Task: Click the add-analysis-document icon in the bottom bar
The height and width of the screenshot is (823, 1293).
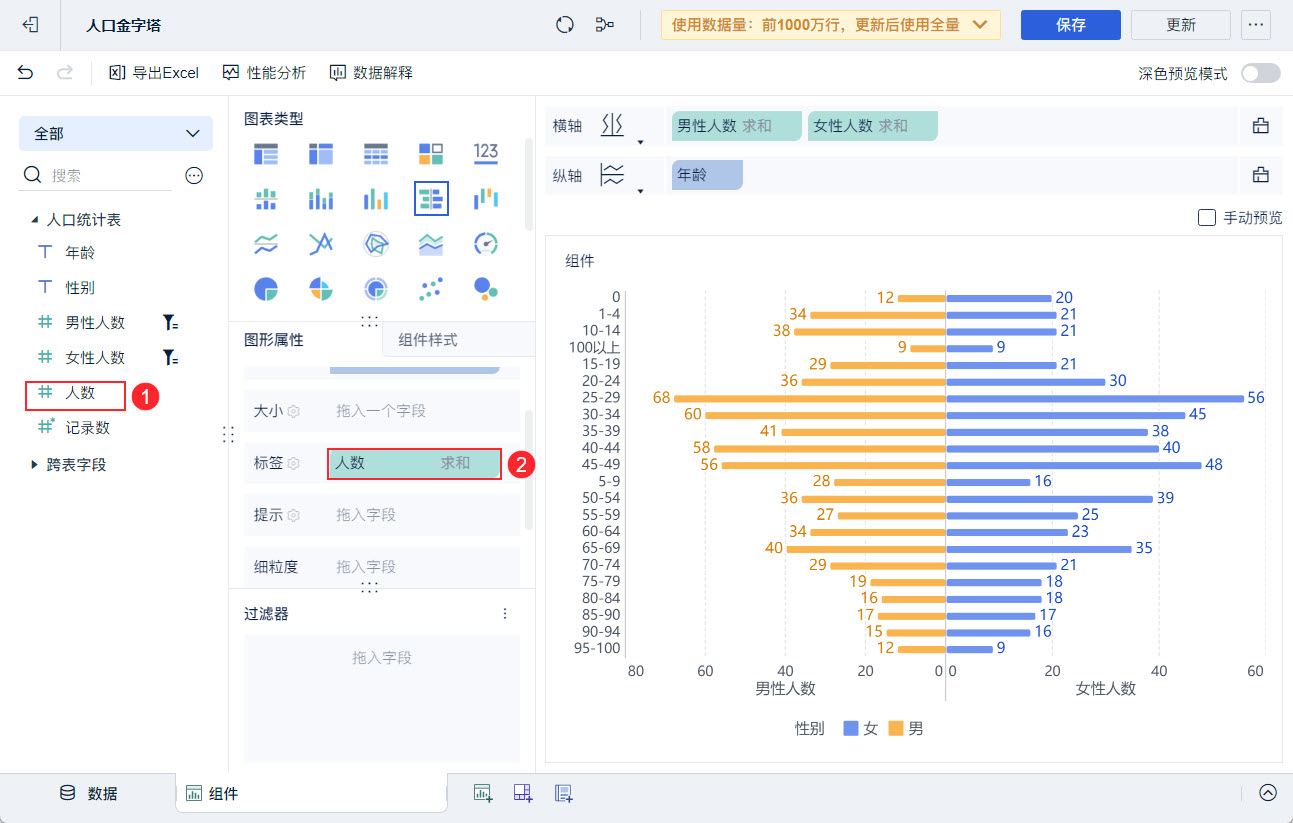Action: coord(564,793)
